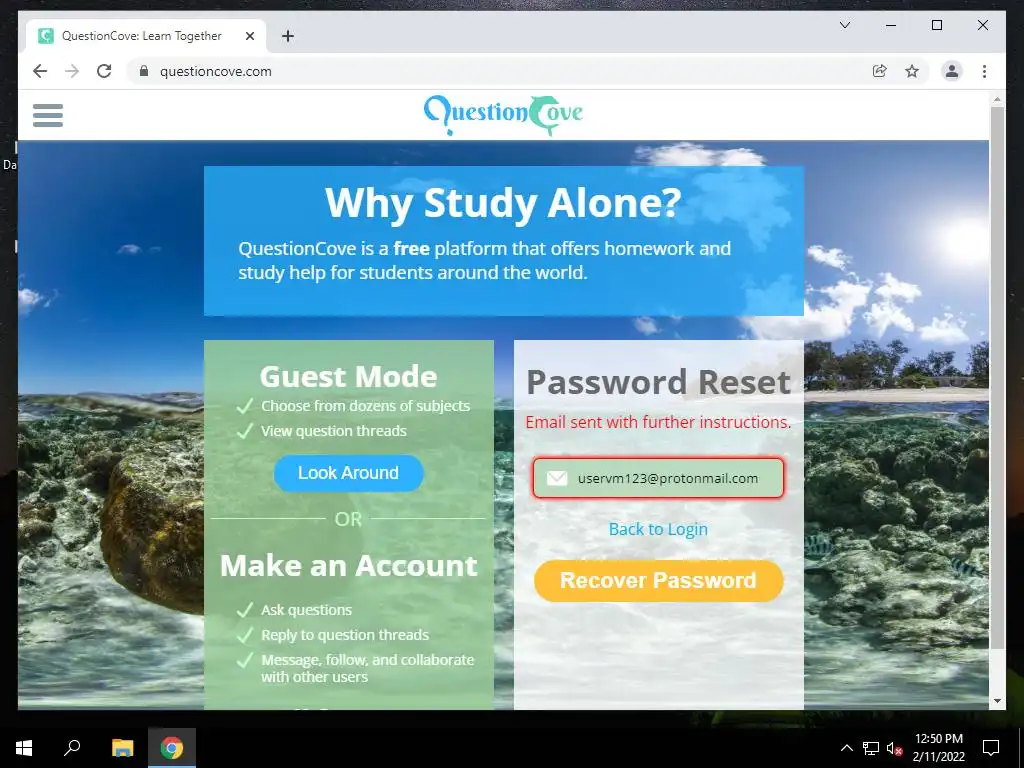Go back using browser back arrow
The width and height of the screenshot is (1024, 768).
[40, 71]
